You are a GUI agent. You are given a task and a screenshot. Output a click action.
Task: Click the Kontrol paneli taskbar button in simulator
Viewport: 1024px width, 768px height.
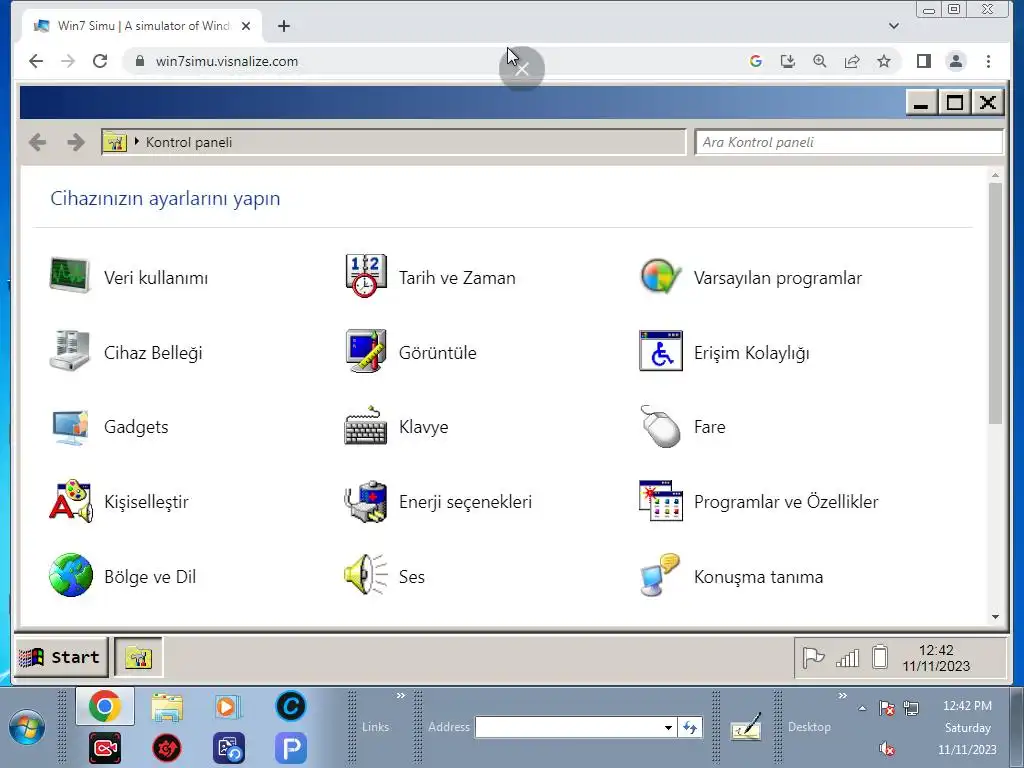pos(138,657)
